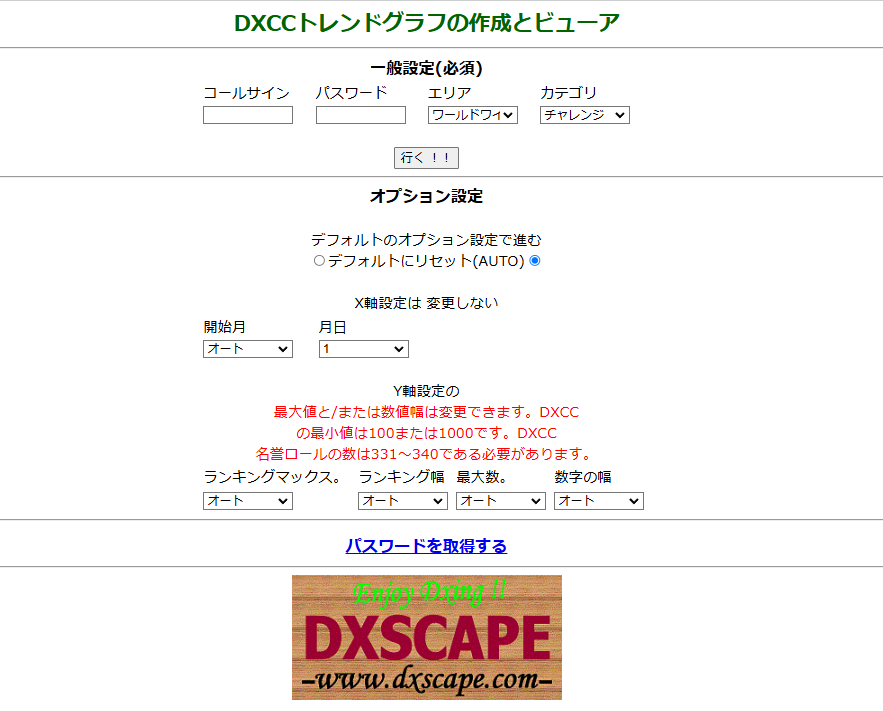
Task: Click the selected radio button after (AUTO)
Action: tap(535, 261)
